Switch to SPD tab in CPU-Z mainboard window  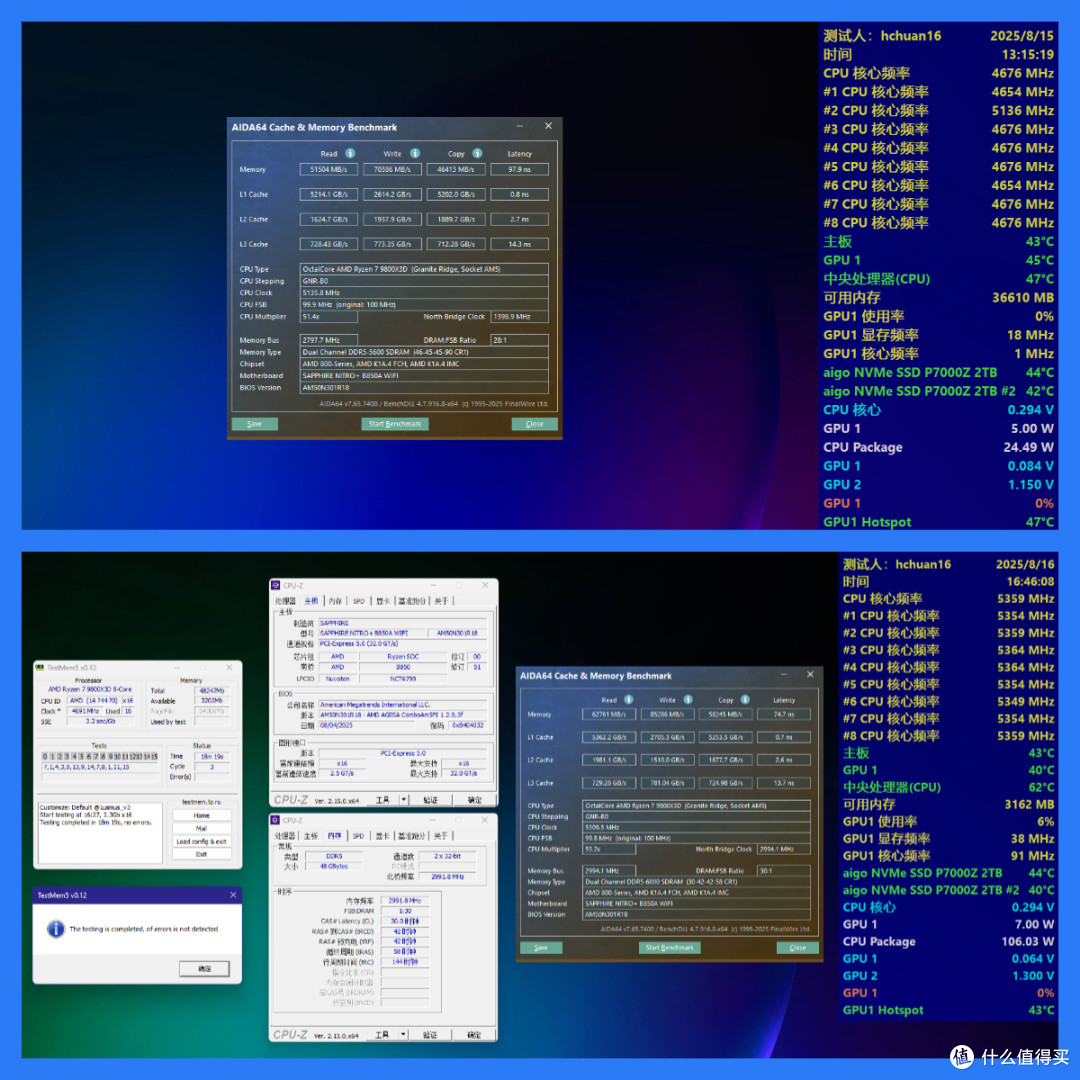pyautogui.click(x=359, y=601)
